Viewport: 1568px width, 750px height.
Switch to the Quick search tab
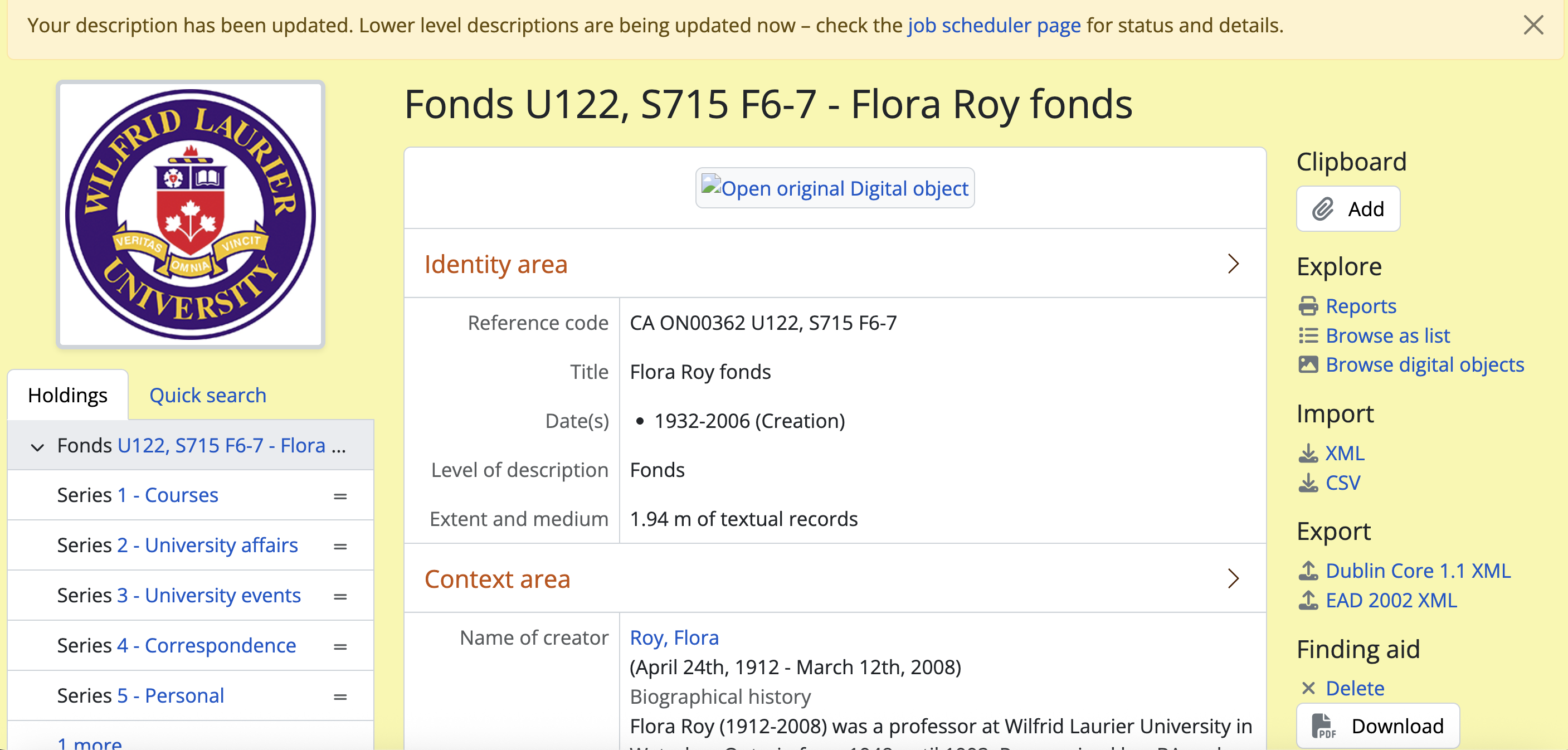[x=208, y=396]
